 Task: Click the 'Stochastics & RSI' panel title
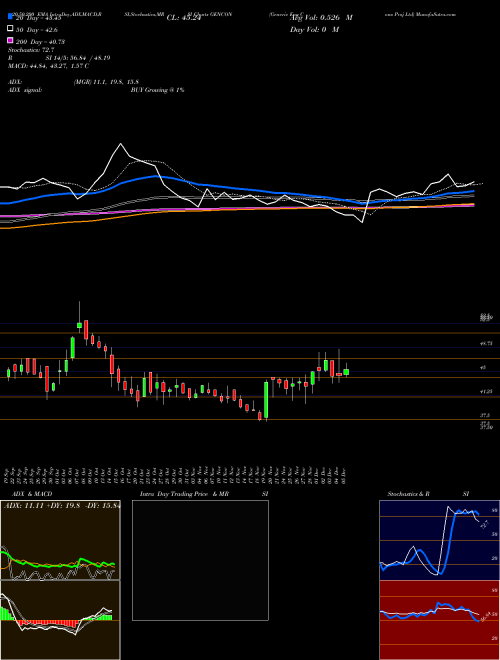(x=428, y=494)
